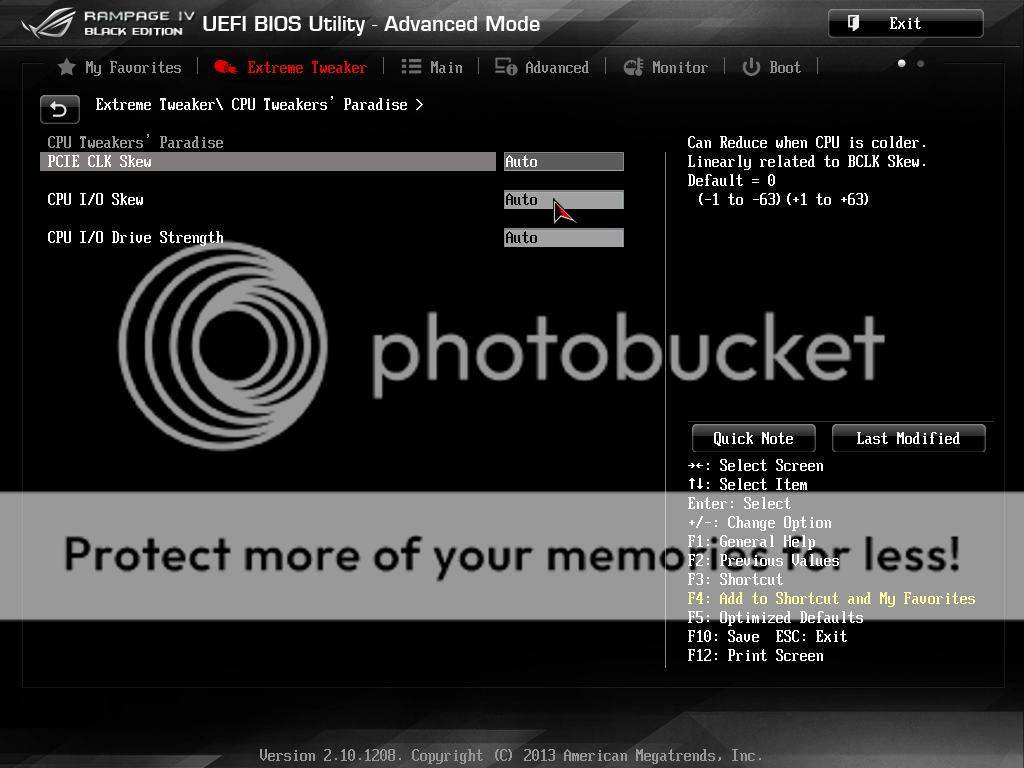Image resolution: width=1024 pixels, height=768 pixels.
Task: Switch to the Boot tab
Action: click(772, 67)
